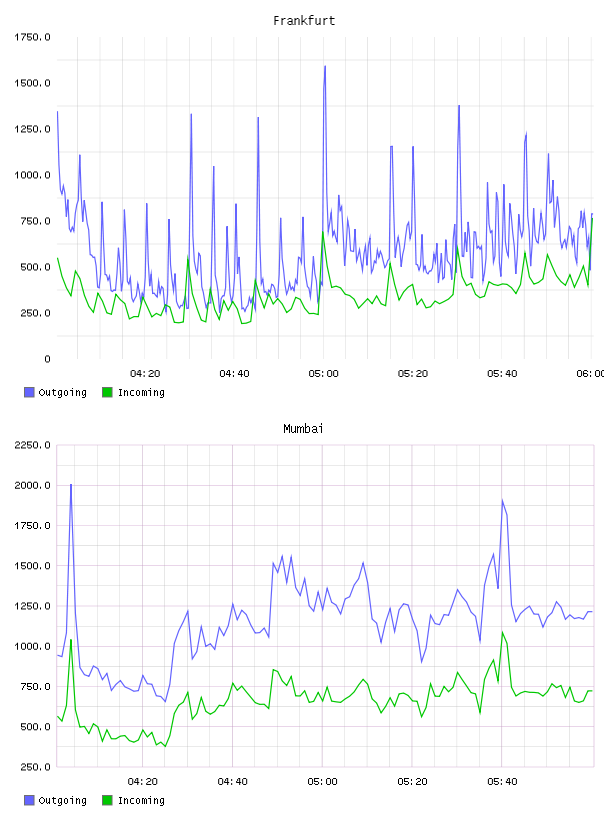
Task: Click the 2000.0 axis value on Mumbai chart
Action: pyautogui.click(x=32, y=485)
